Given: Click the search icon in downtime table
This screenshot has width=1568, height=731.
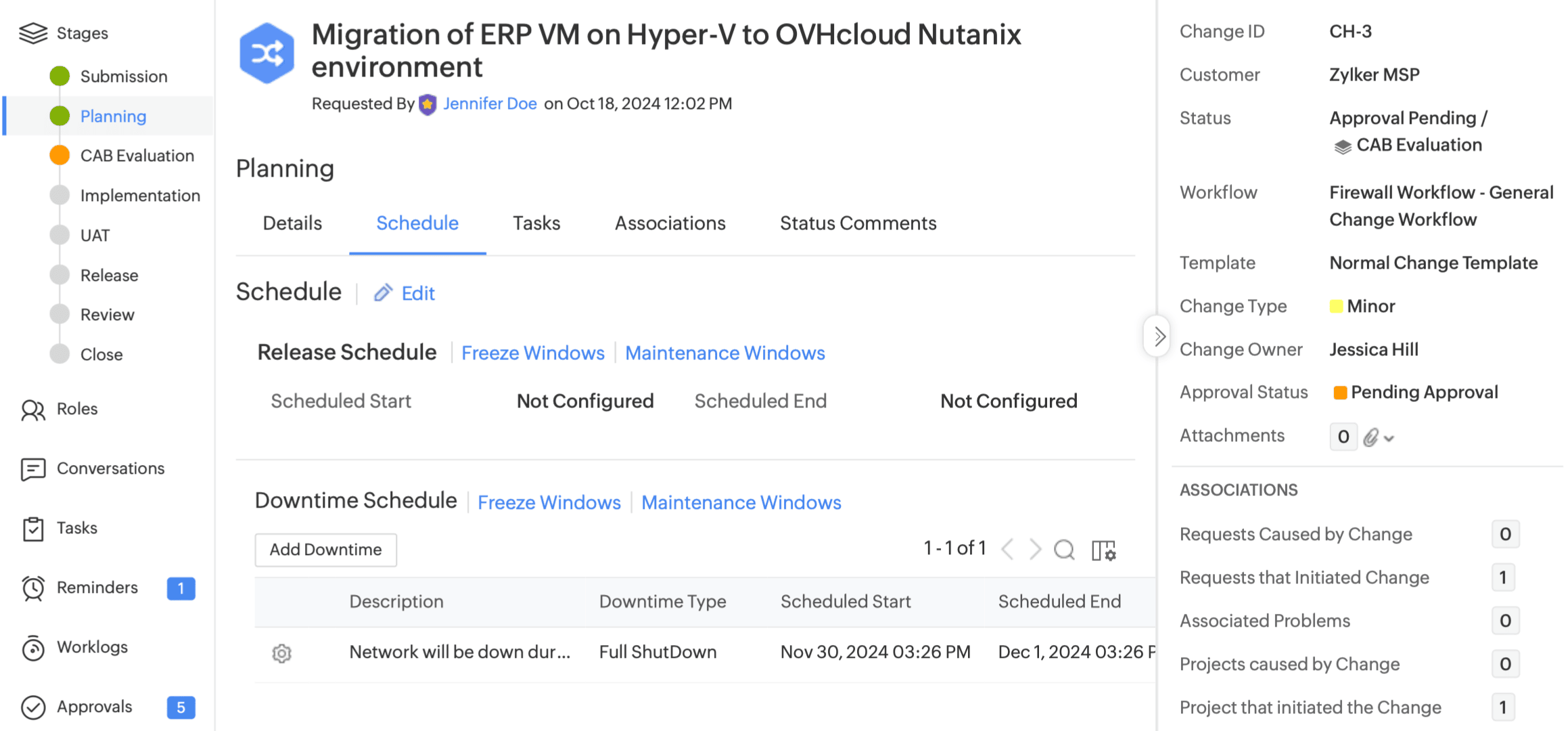Looking at the screenshot, I should click(1064, 550).
